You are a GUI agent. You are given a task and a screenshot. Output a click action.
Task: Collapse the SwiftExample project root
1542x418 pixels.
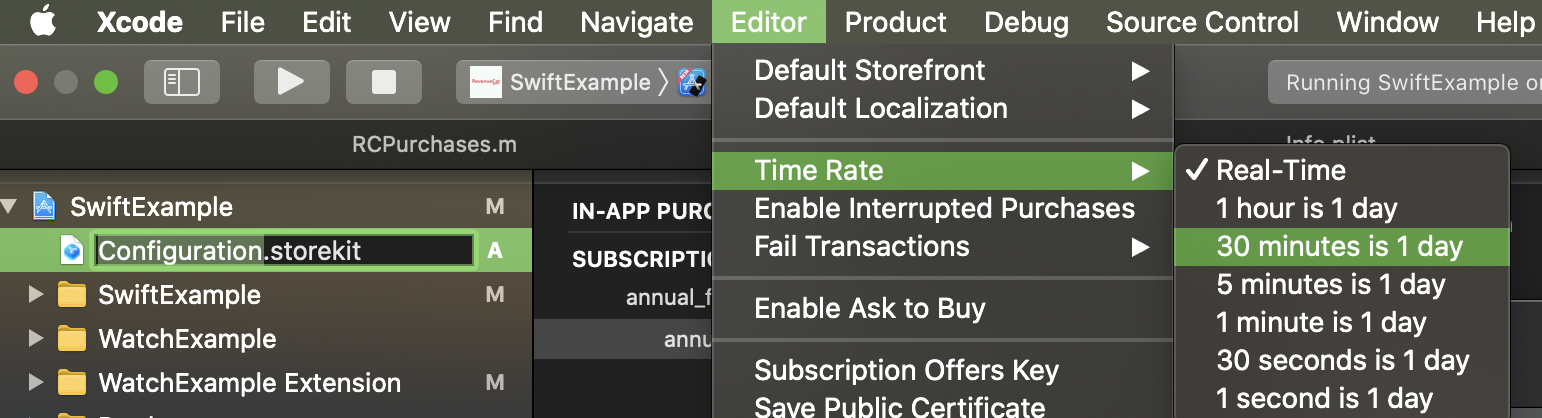click(11, 208)
